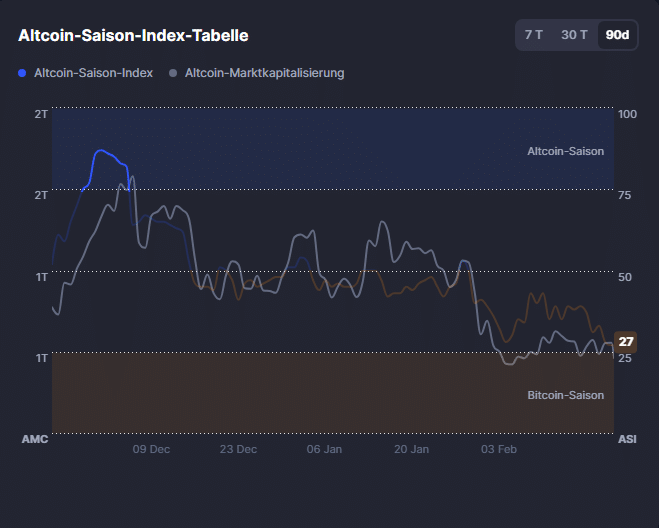The height and width of the screenshot is (528, 659).
Task: Select the 90d time range tab
Action: click(x=617, y=35)
